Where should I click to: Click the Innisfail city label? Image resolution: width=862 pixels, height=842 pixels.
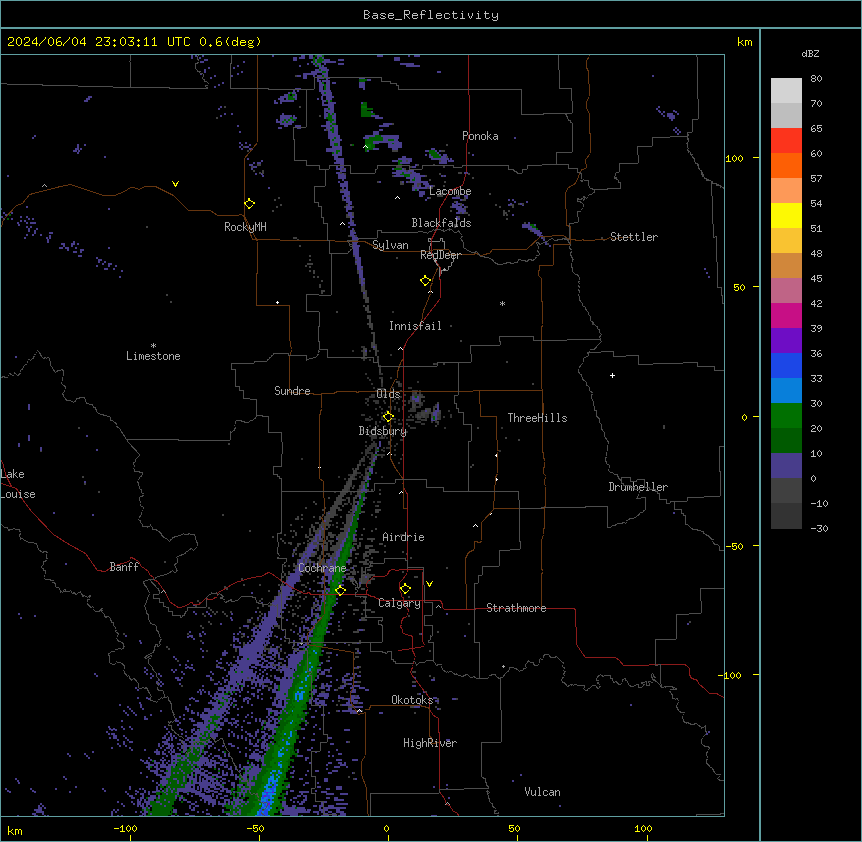point(415,326)
